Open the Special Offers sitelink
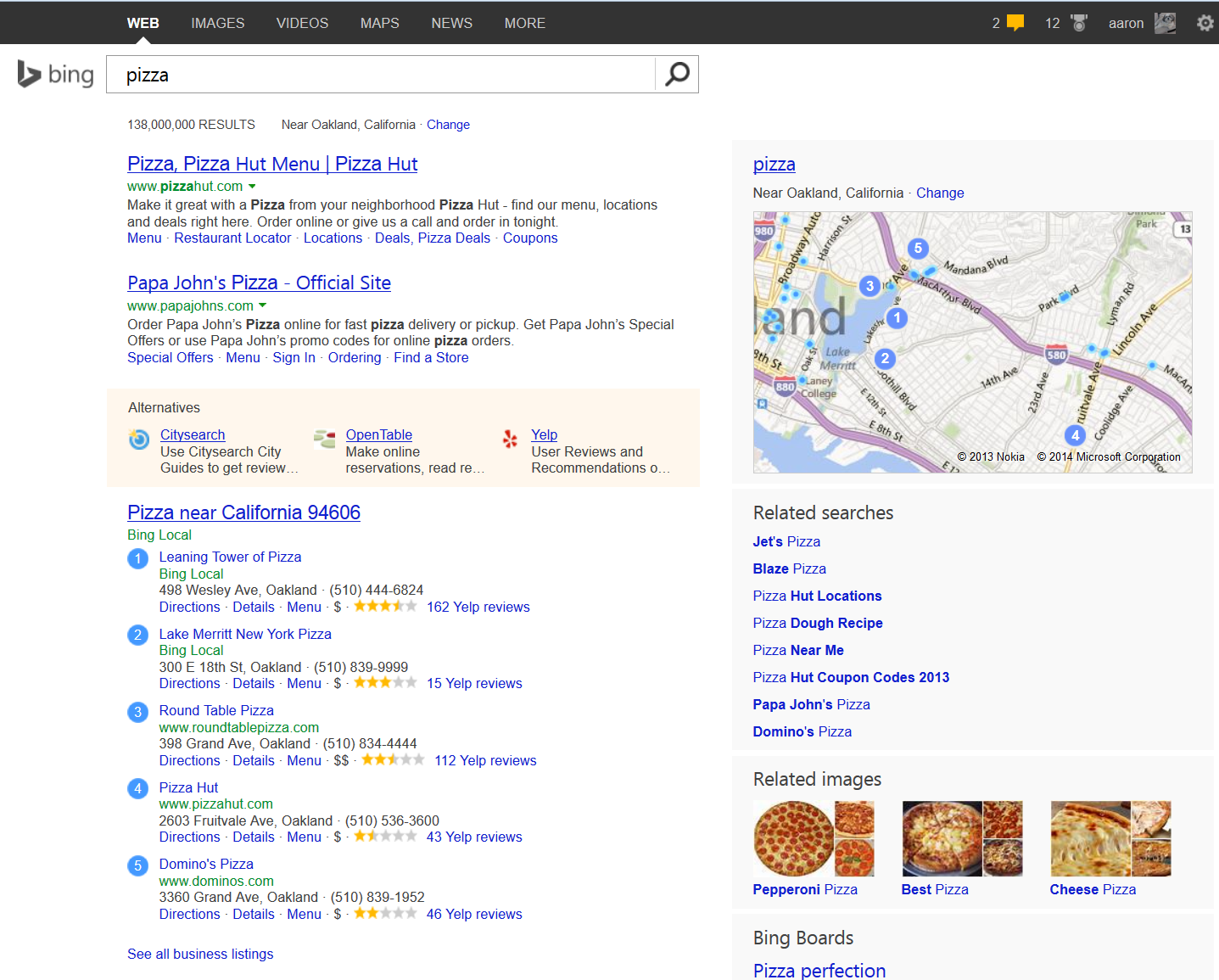 click(x=171, y=358)
